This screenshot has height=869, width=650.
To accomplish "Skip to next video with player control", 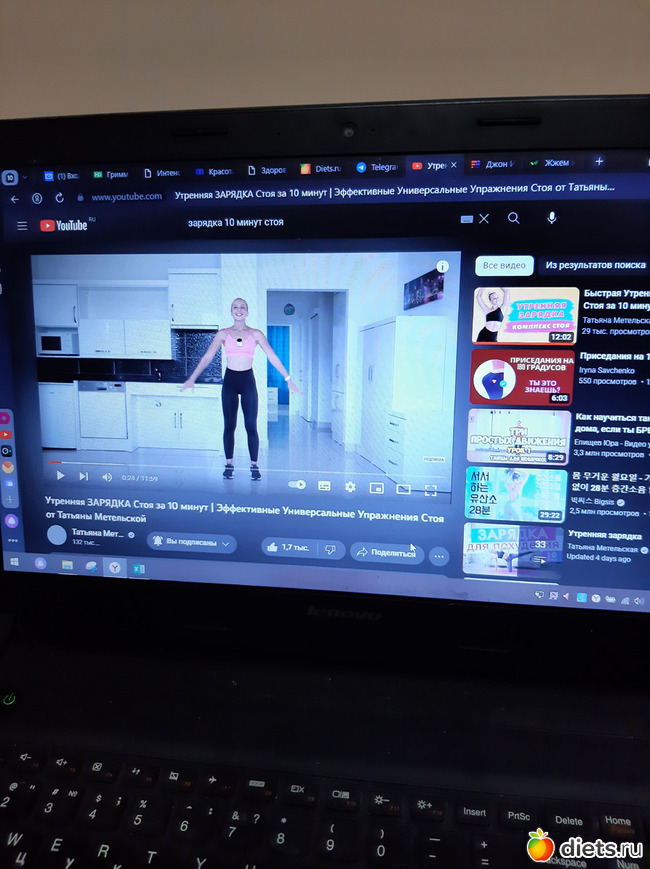I will coord(83,477).
